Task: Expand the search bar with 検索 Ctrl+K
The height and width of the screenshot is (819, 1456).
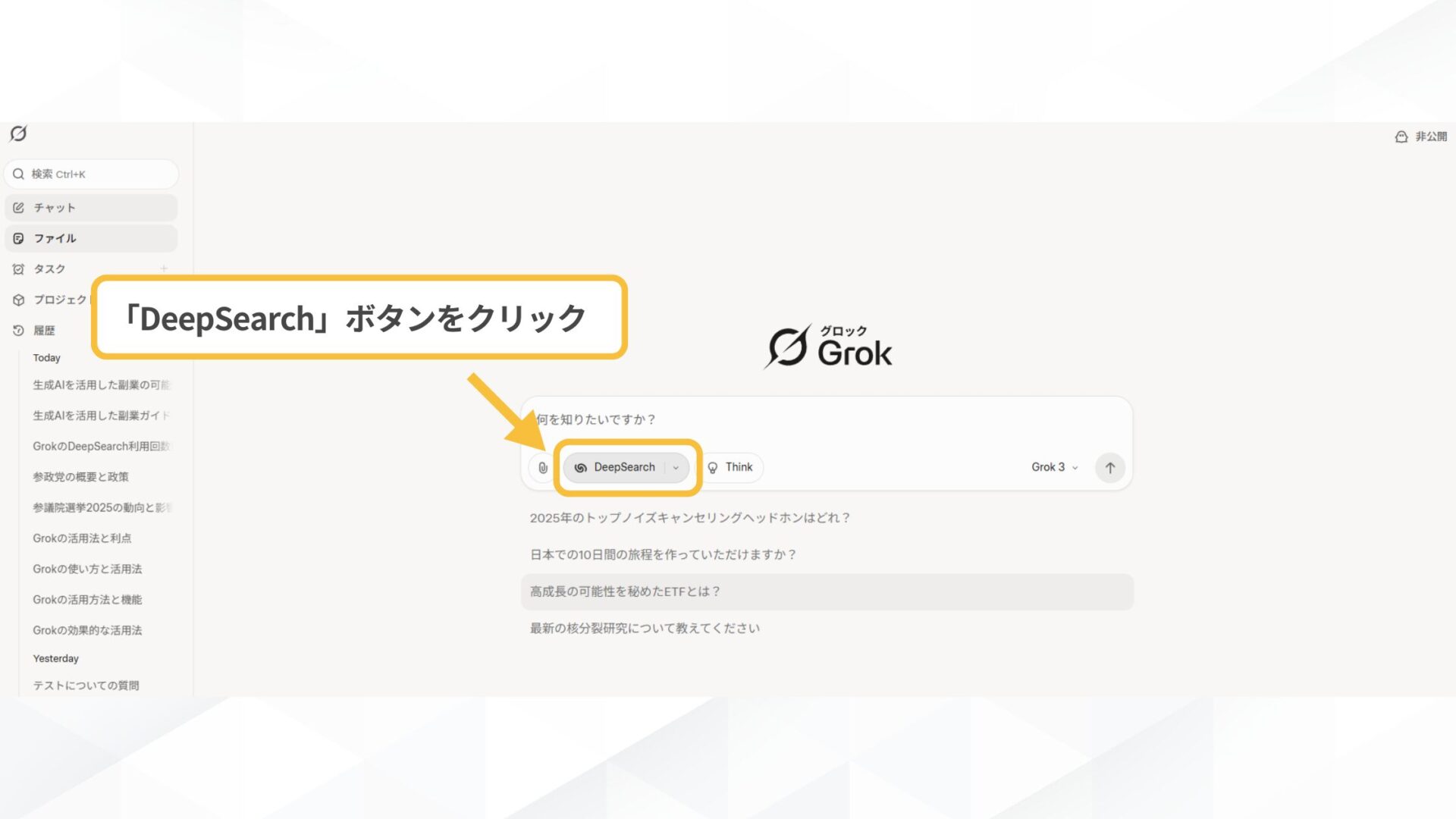Action: 91,174
